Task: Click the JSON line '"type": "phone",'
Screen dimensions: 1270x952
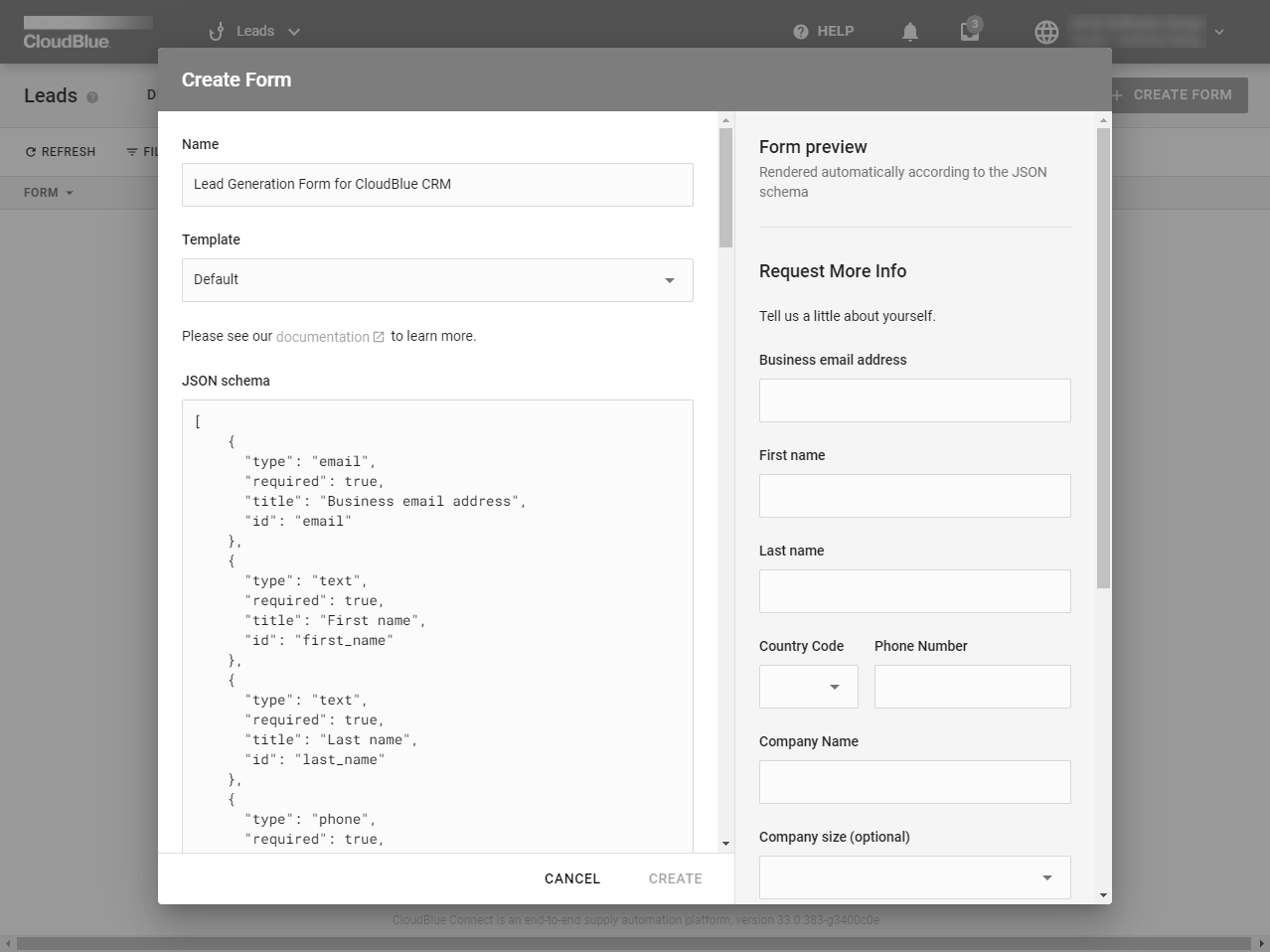Action: [x=310, y=819]
